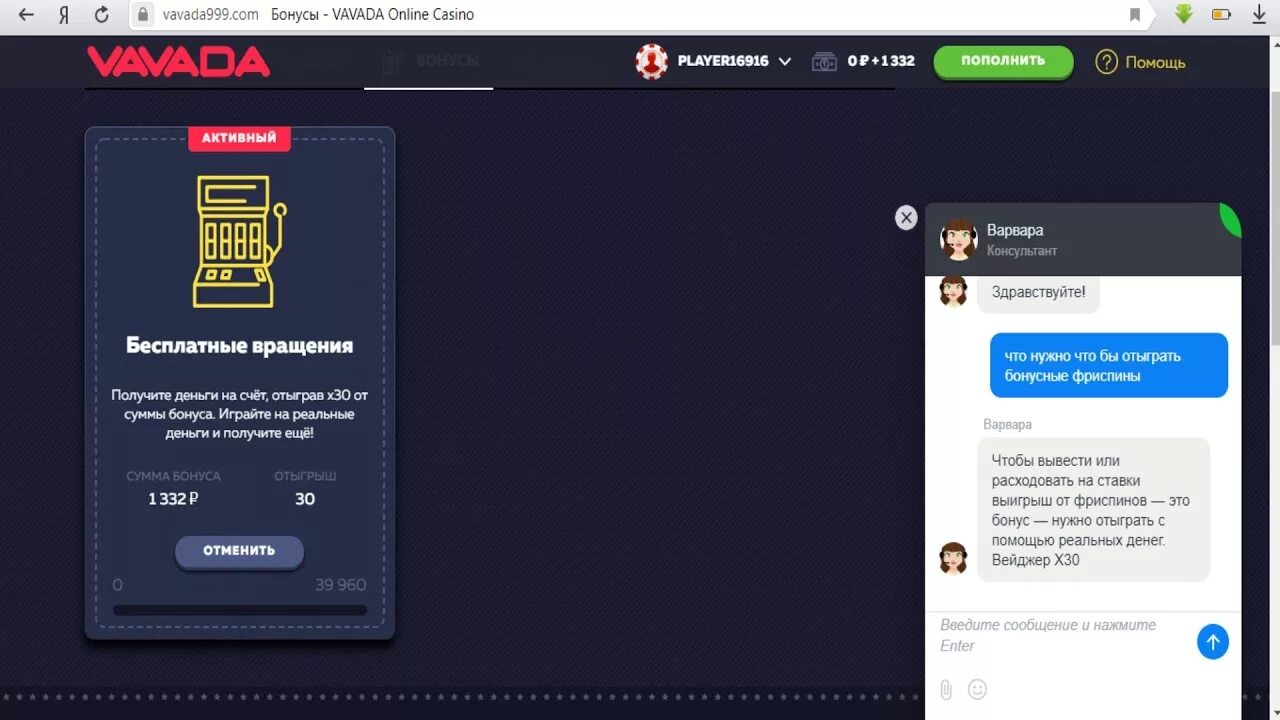
Task: Click the Помощь help link
Action: pos(1155,62)
